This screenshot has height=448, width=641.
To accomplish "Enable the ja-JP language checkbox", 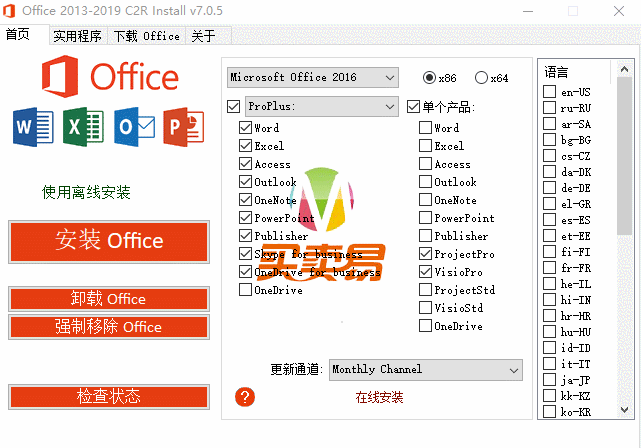I will 549,380.
